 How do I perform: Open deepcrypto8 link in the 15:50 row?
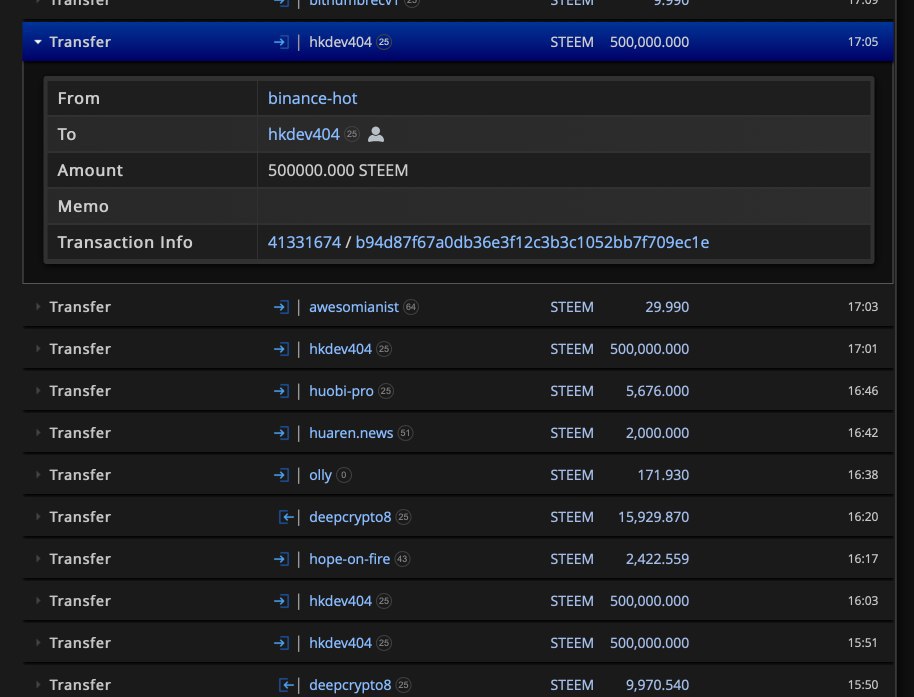[x=350, y=684]
